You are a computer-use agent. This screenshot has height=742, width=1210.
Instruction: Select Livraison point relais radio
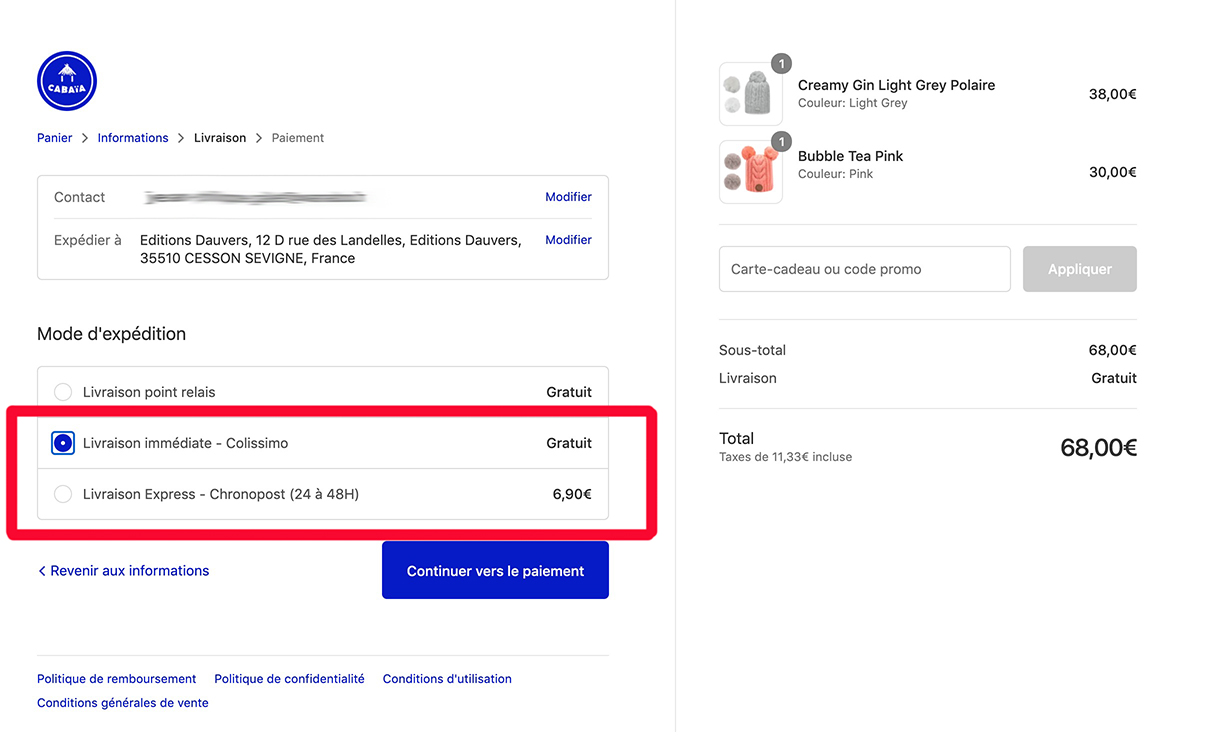click(x=63, y=392)
